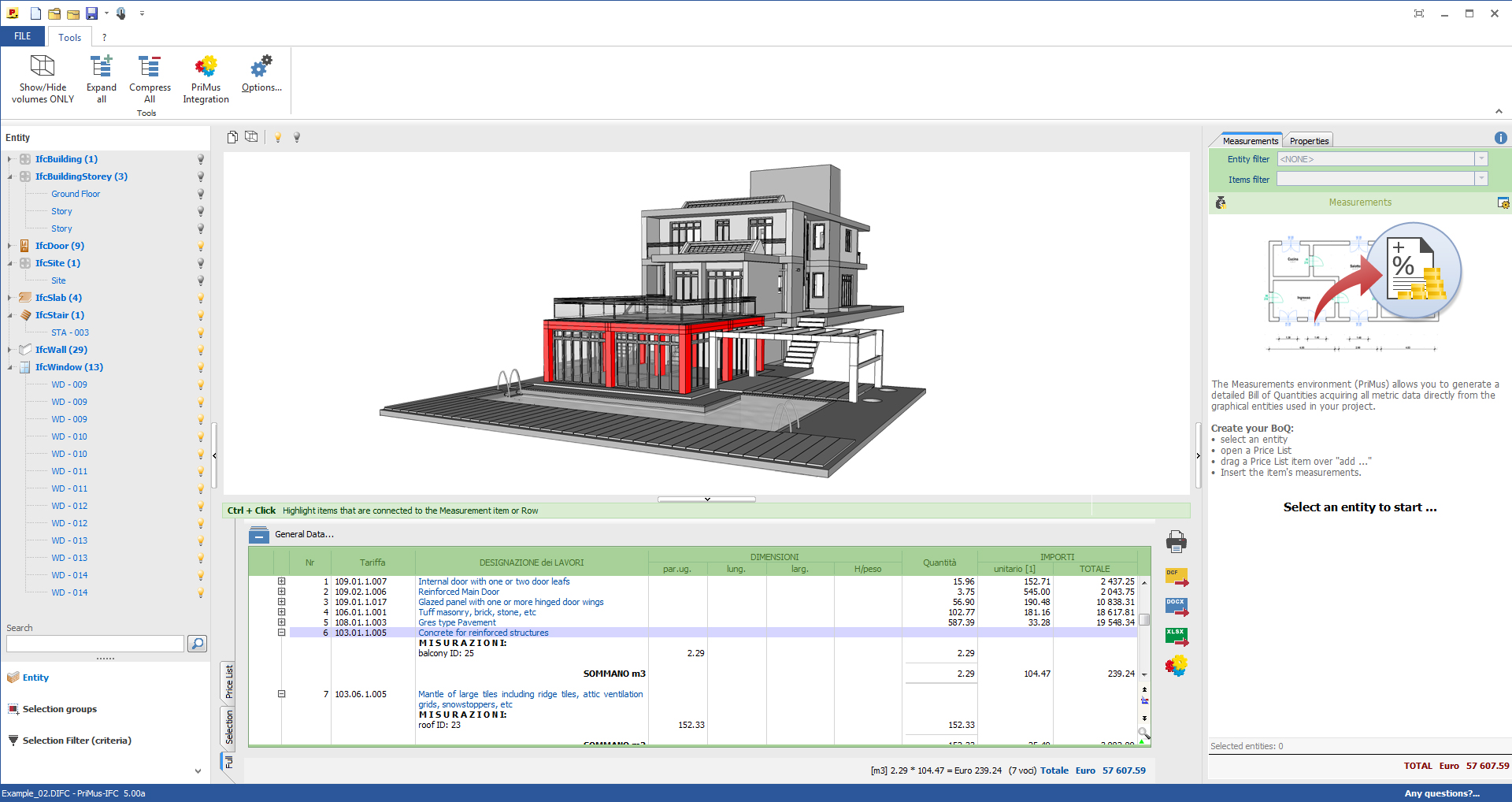Click the settings icon right of the Measurements header

[1503, 202]
